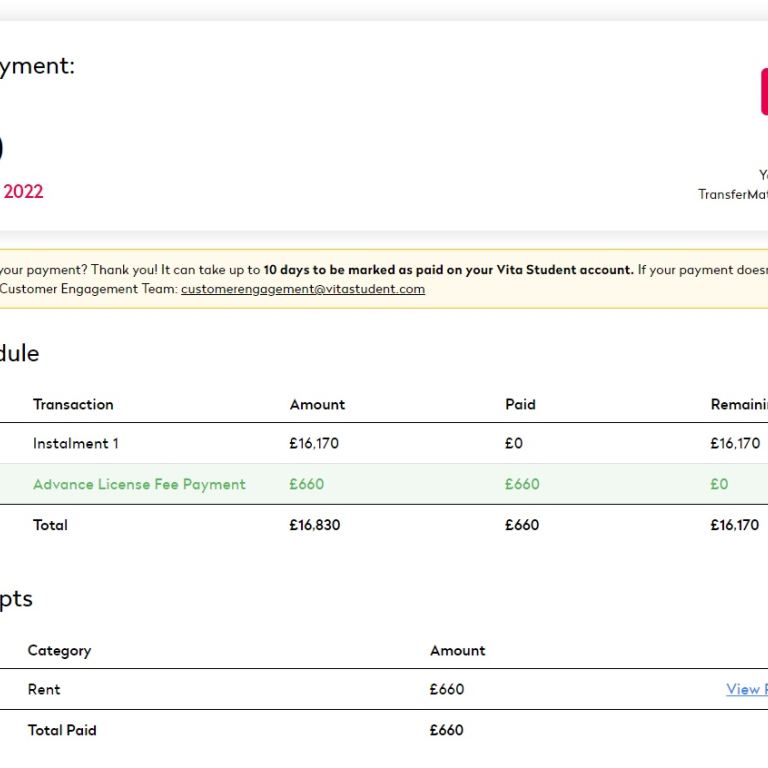Select the Transaction column header
The image size is (768, 768).
pyautogui.click(x=73, y=405)
